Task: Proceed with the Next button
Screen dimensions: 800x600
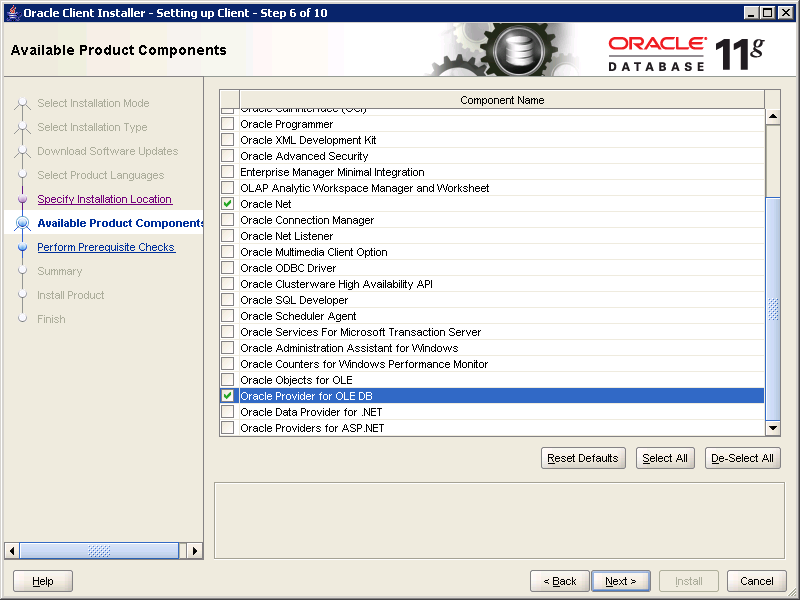Action: (x=620, y=581)
